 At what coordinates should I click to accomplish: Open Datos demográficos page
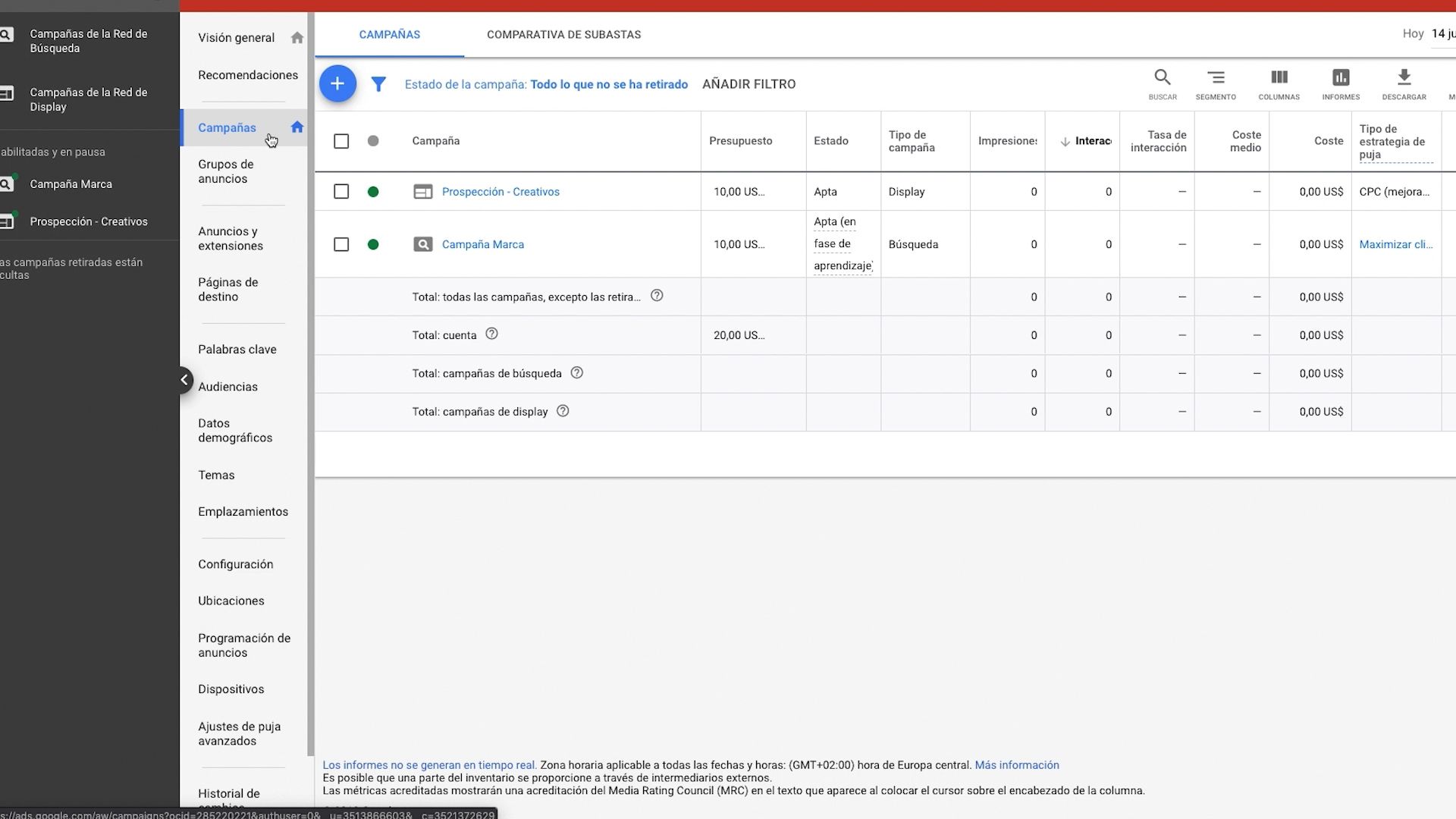[235, 431]
